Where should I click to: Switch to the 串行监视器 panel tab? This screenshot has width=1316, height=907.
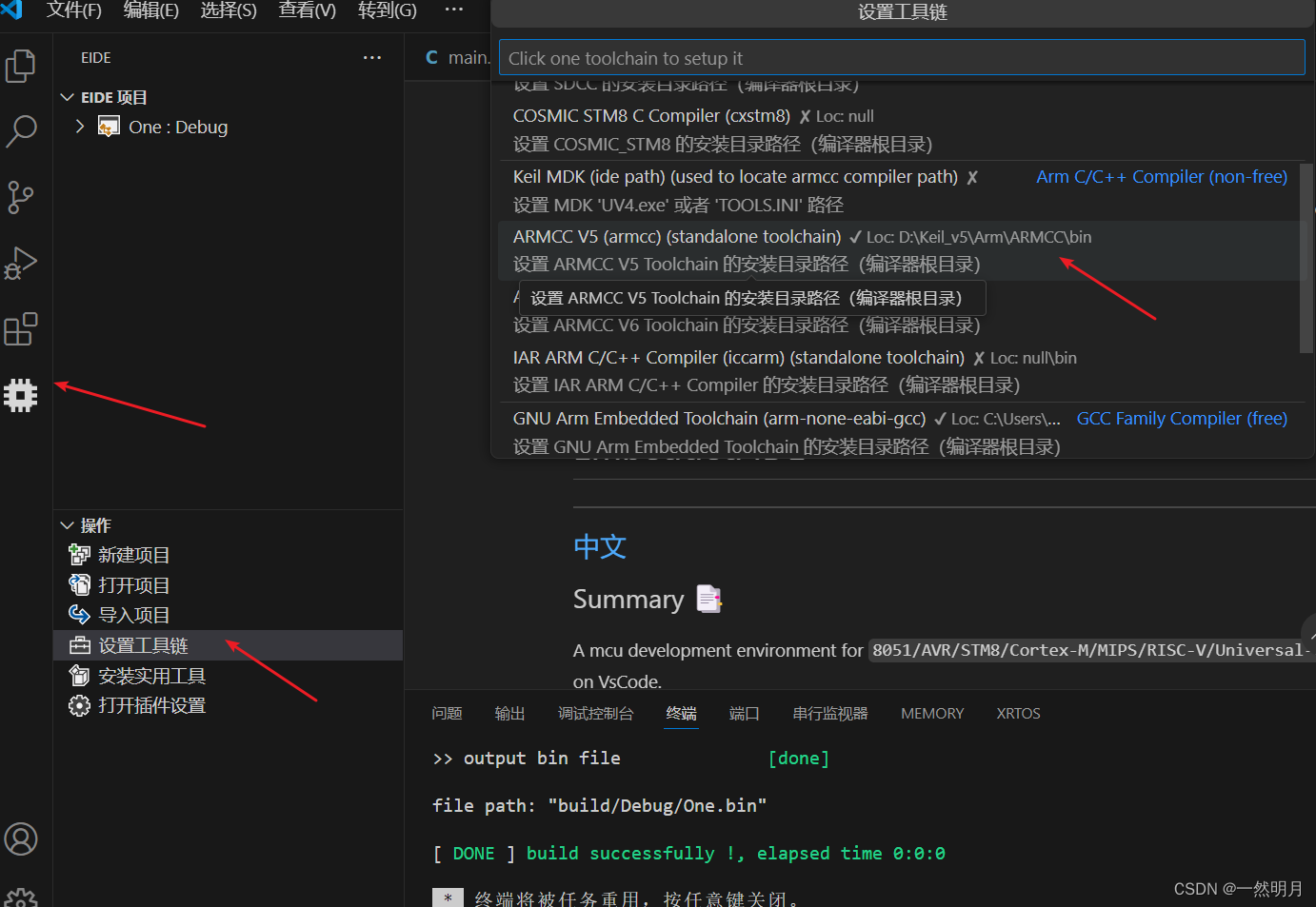pyautogui.click(x=830, y=713)
